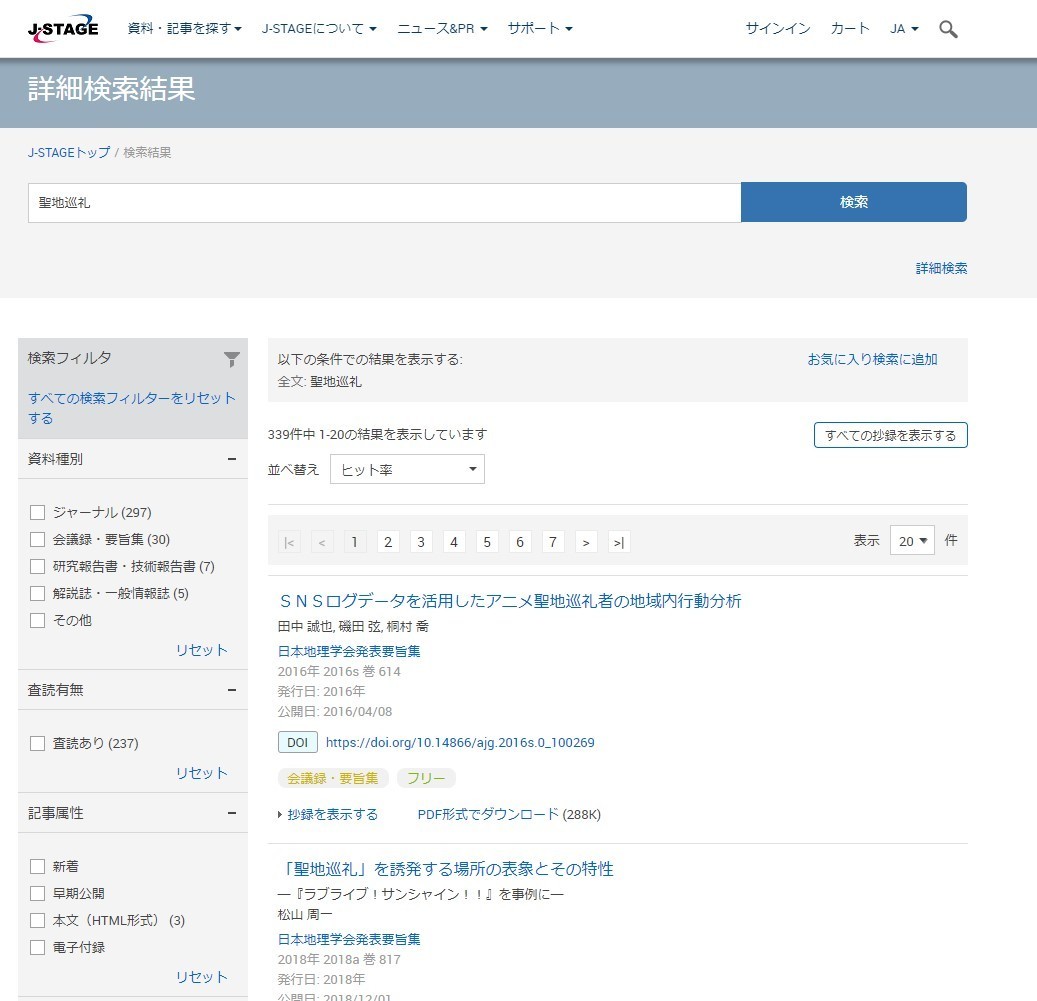This screenshot has width=1037, height=1001.
Task: Check the 電子付録 checkbox
Action: [x=37, y=947]
